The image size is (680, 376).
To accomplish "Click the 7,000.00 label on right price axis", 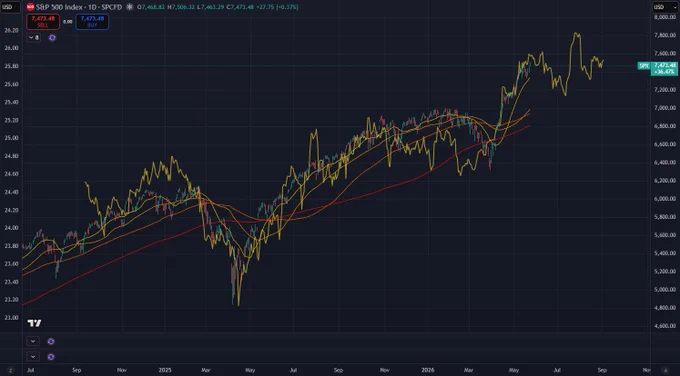I will [x=665, y=108].
